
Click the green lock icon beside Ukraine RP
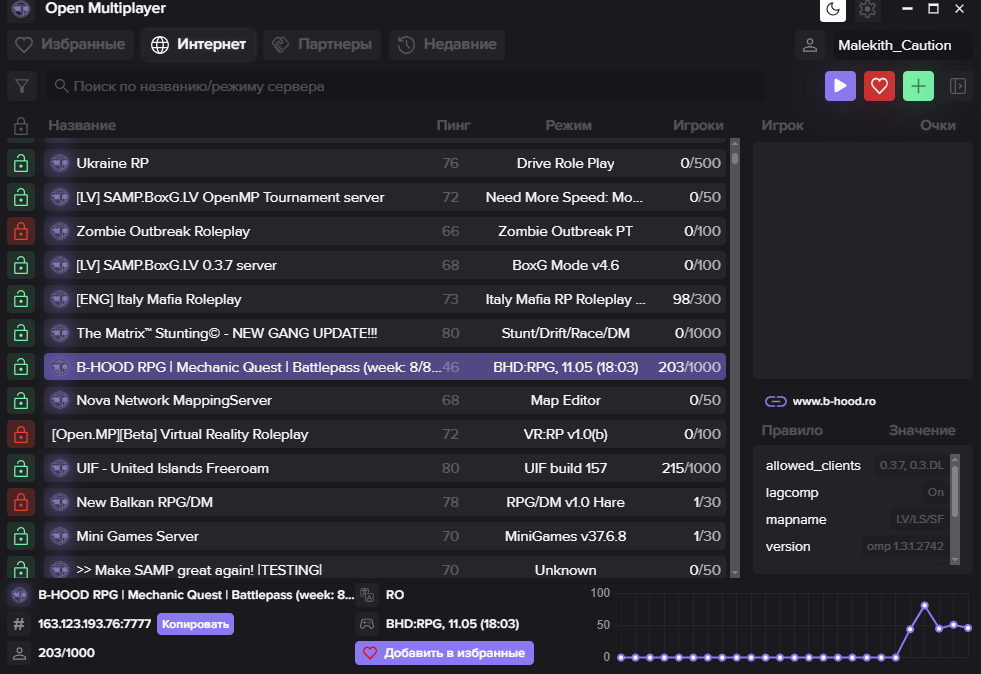coord(21,163)
